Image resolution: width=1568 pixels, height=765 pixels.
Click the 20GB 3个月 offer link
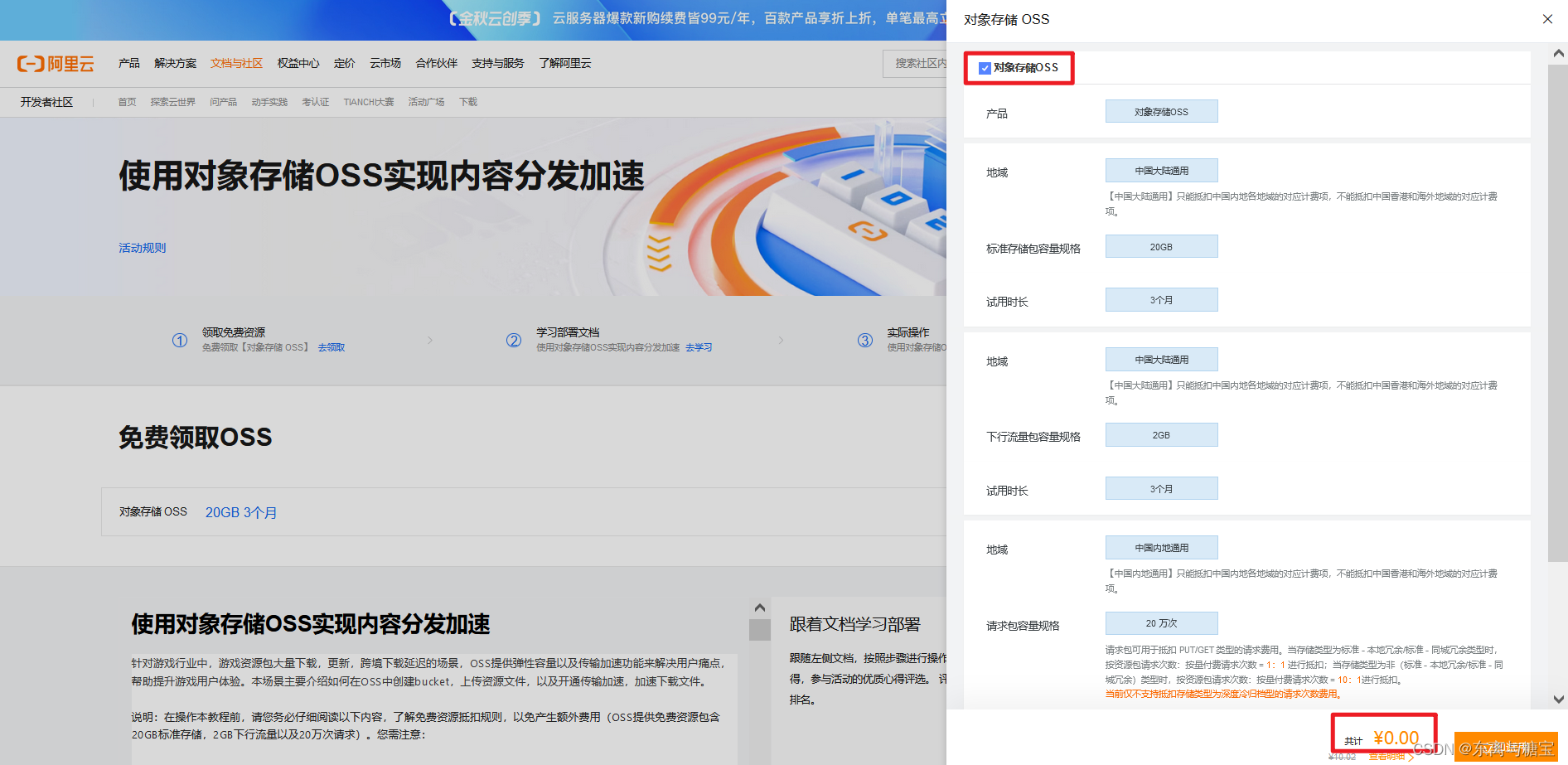241,512
